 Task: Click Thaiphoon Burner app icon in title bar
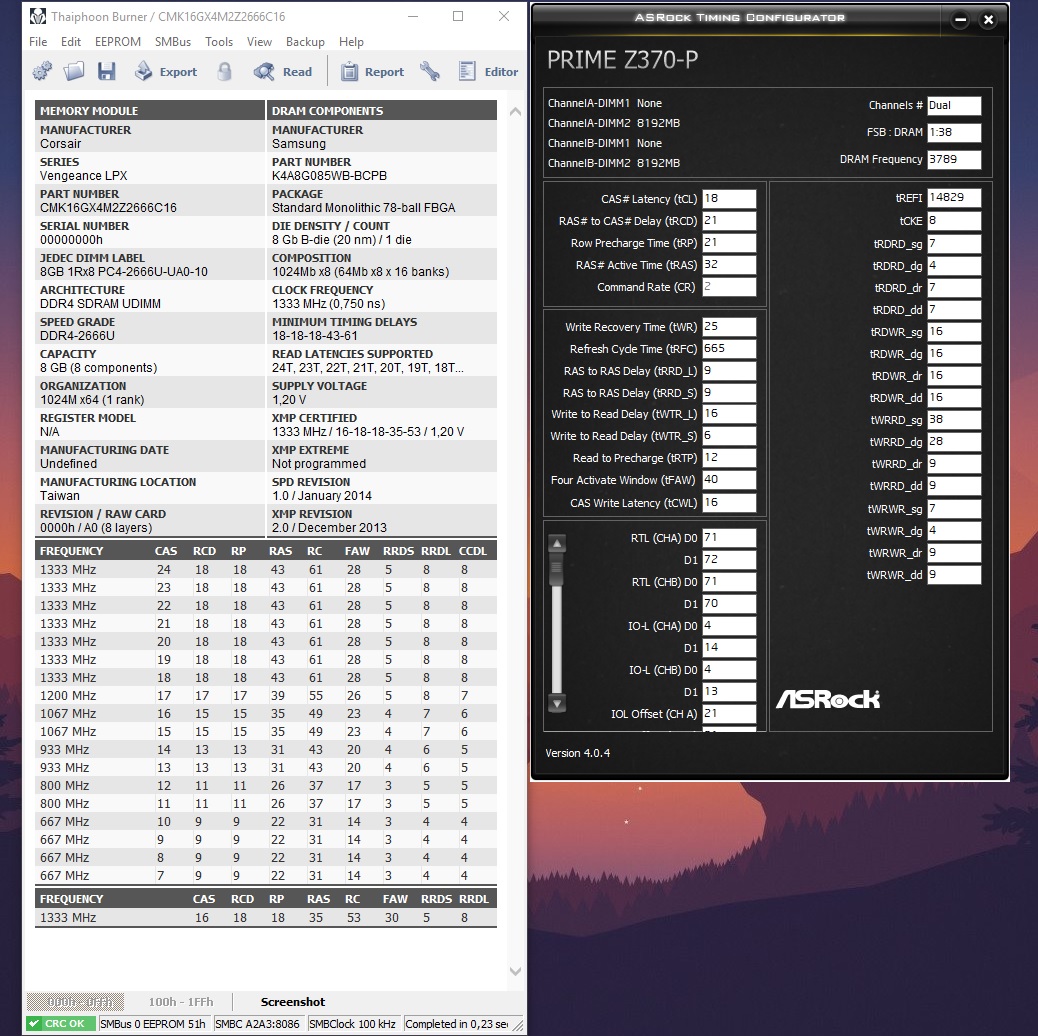(x=38, y=16)
